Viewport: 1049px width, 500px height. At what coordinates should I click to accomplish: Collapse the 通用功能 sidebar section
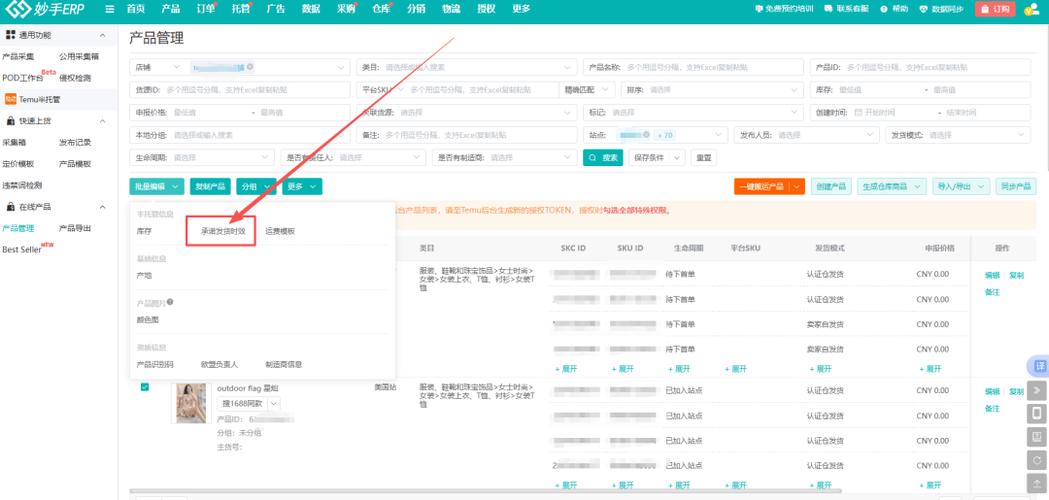[x=103, y=35]
